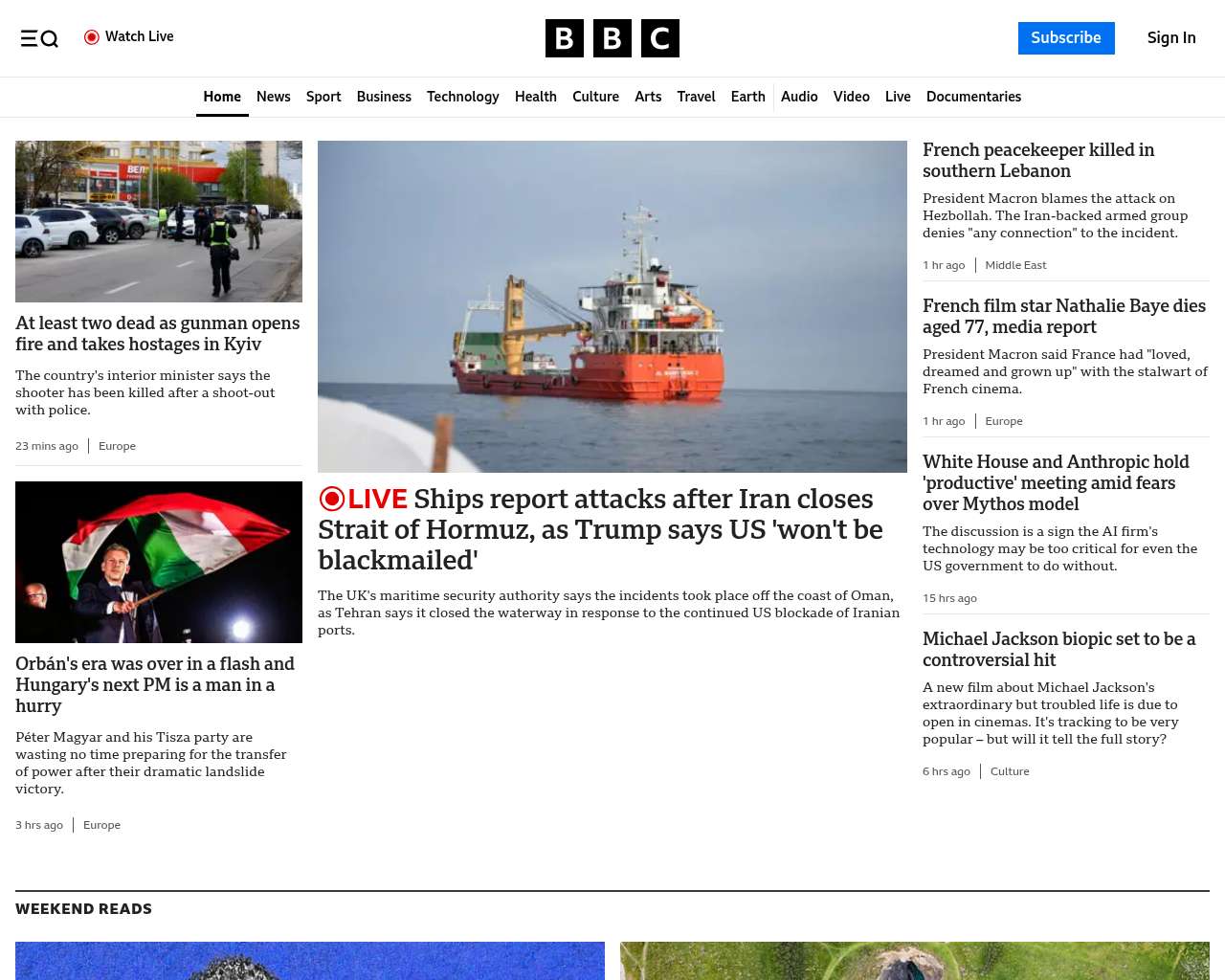Open White House and Anthropic meeting headline
Viewport: 1225px width, 980px height.
[x=1056, y=482]
